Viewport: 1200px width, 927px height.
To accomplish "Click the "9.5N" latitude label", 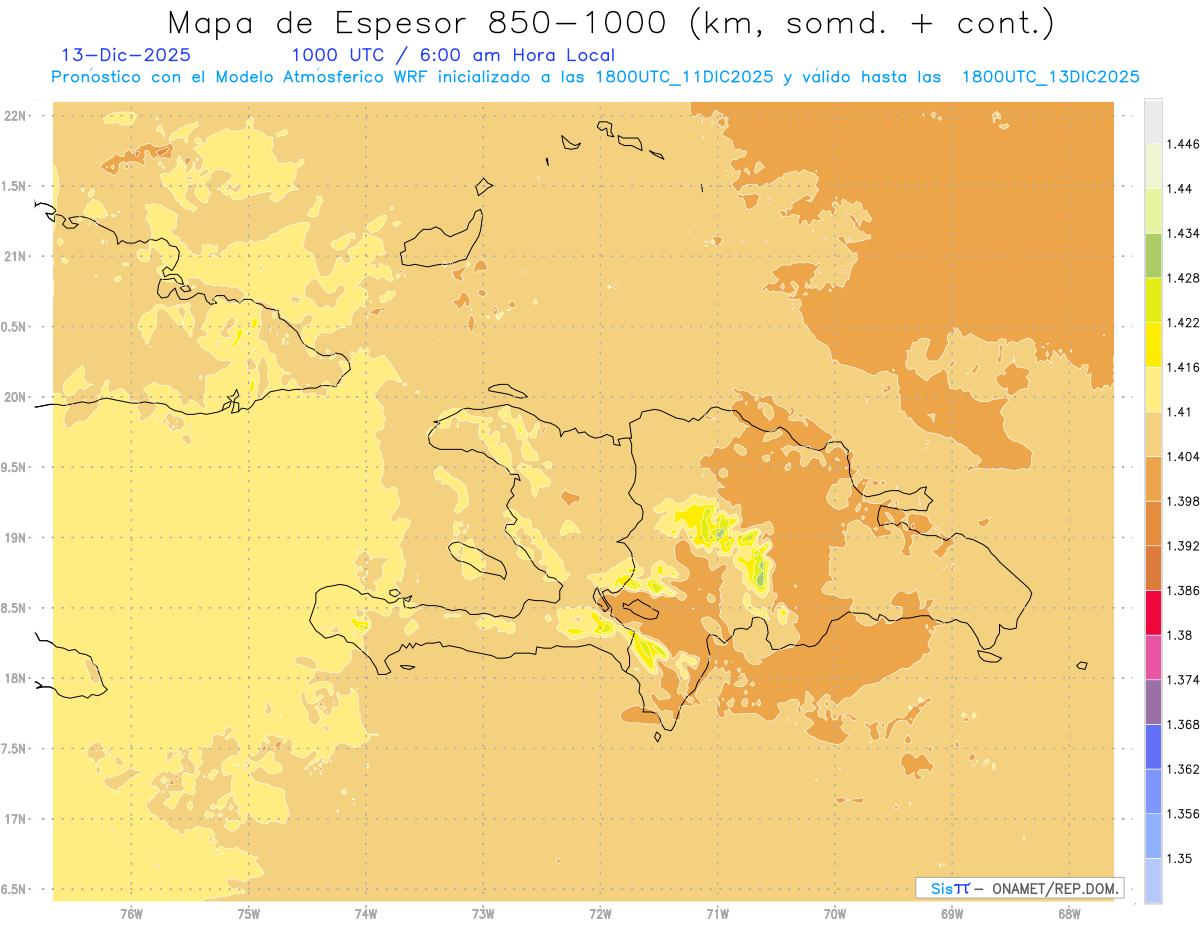I will [15, 467].
